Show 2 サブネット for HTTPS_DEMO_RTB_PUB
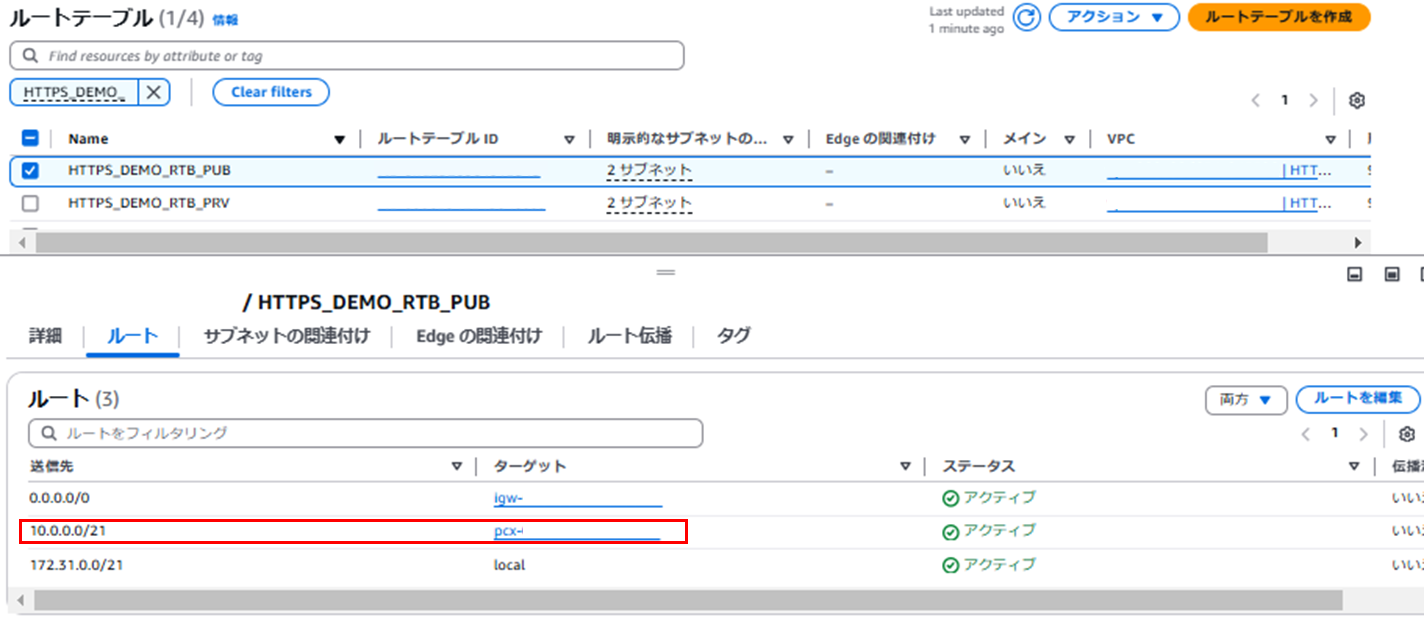The image size is (1424, 626). (649, 171)
